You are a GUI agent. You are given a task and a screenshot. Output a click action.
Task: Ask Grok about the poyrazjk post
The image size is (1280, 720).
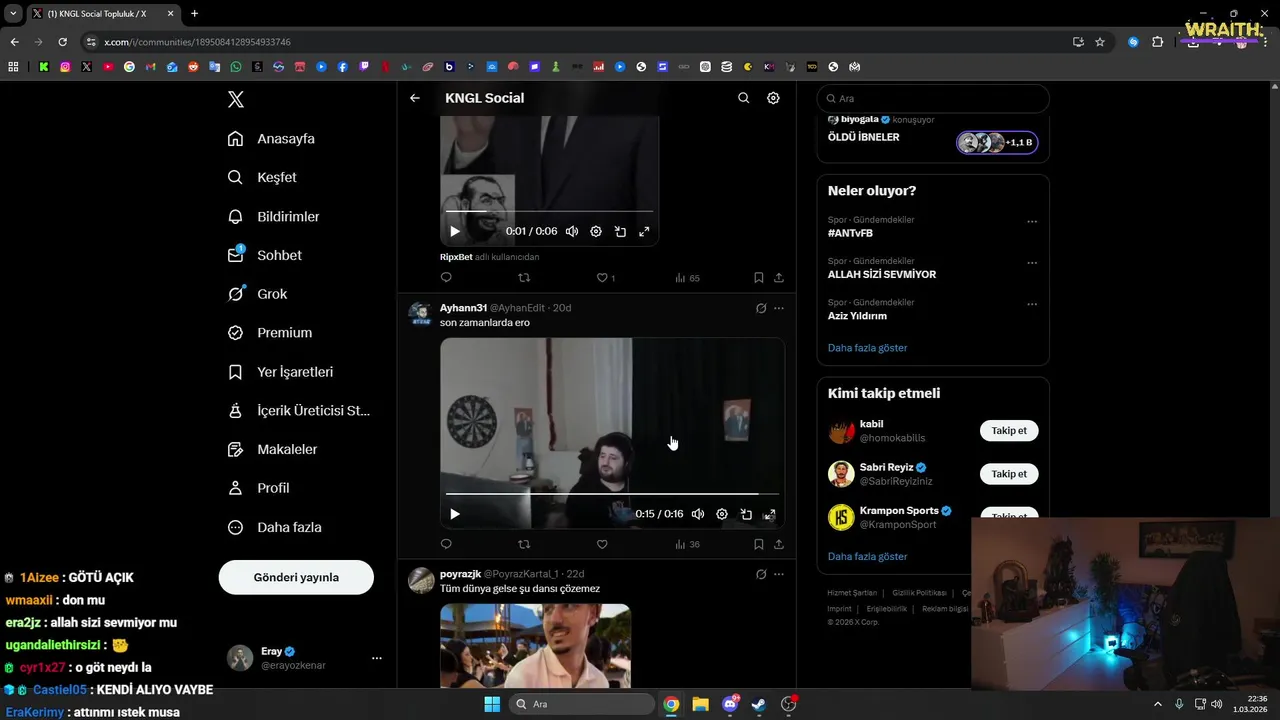point(761,574)
